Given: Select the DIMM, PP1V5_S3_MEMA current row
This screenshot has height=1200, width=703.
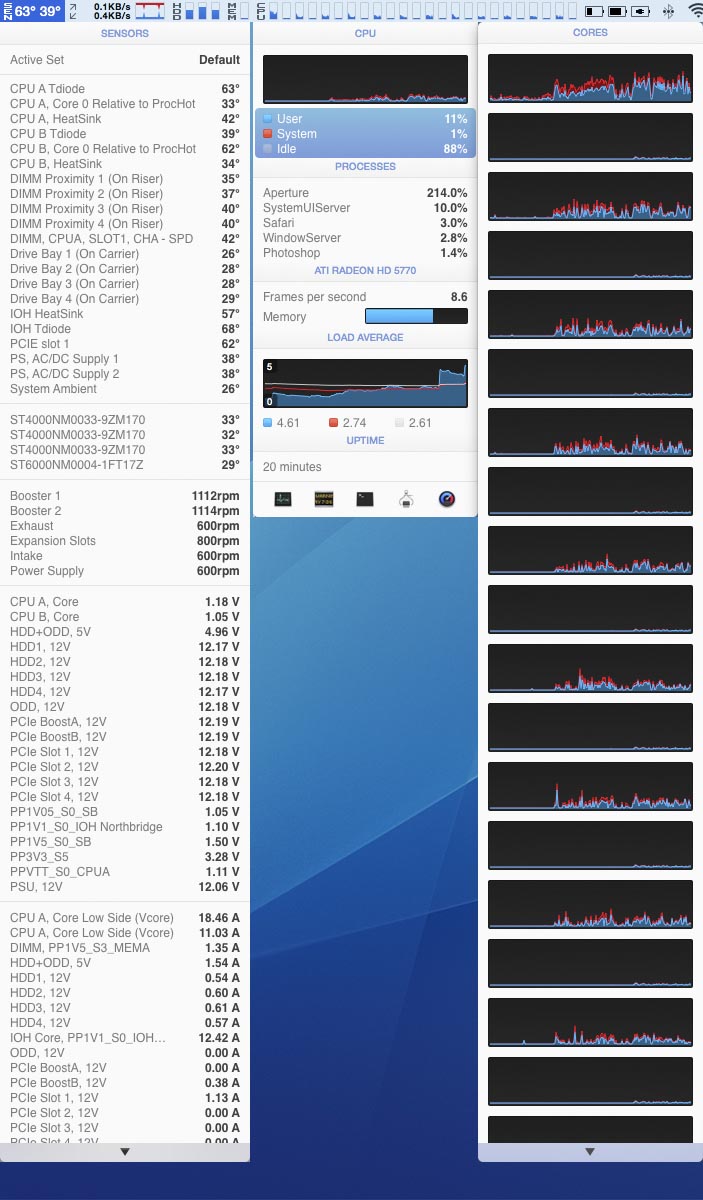Looking at the screenshot, I should [x=125, y=948].
